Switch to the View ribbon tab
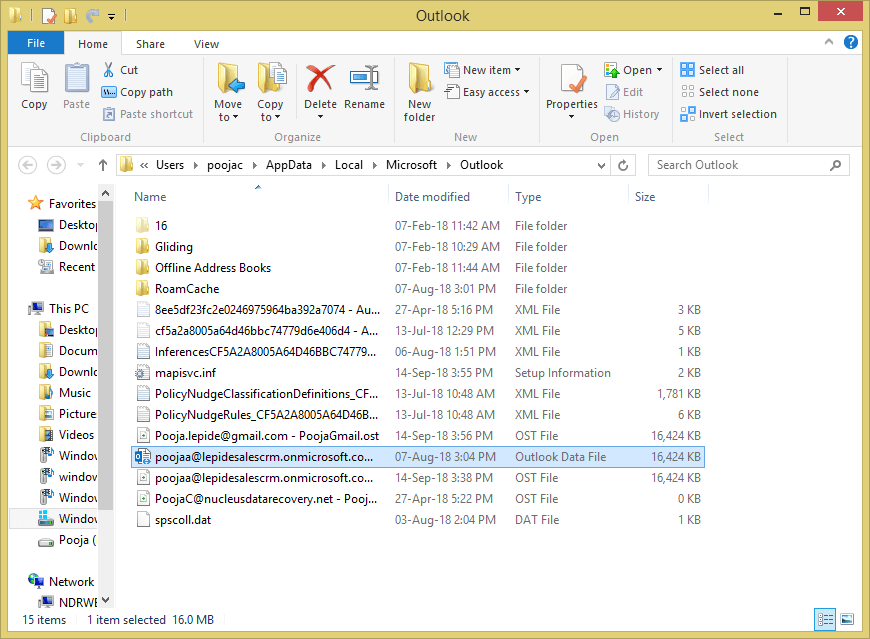The width and height of the screenshot is (870, 639). pos(206,44)
